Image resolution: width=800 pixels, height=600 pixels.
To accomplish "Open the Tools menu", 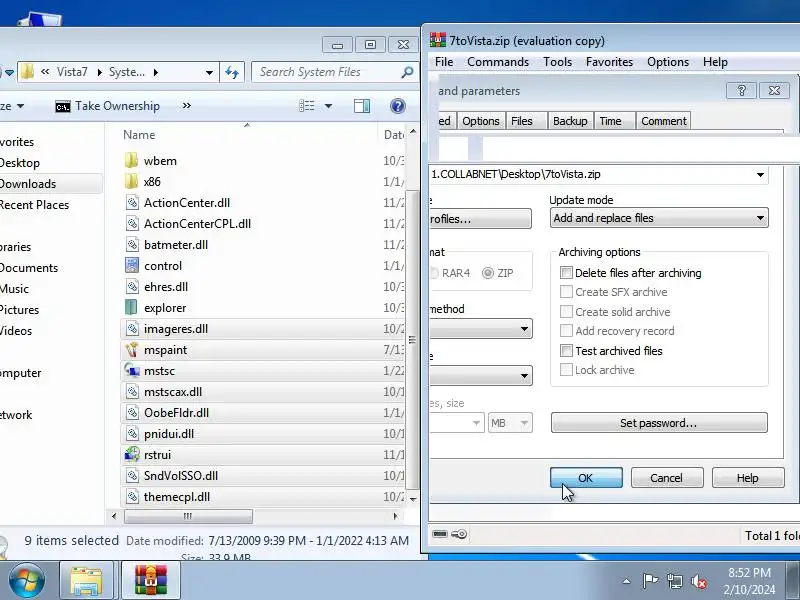I will click(557, 62).
